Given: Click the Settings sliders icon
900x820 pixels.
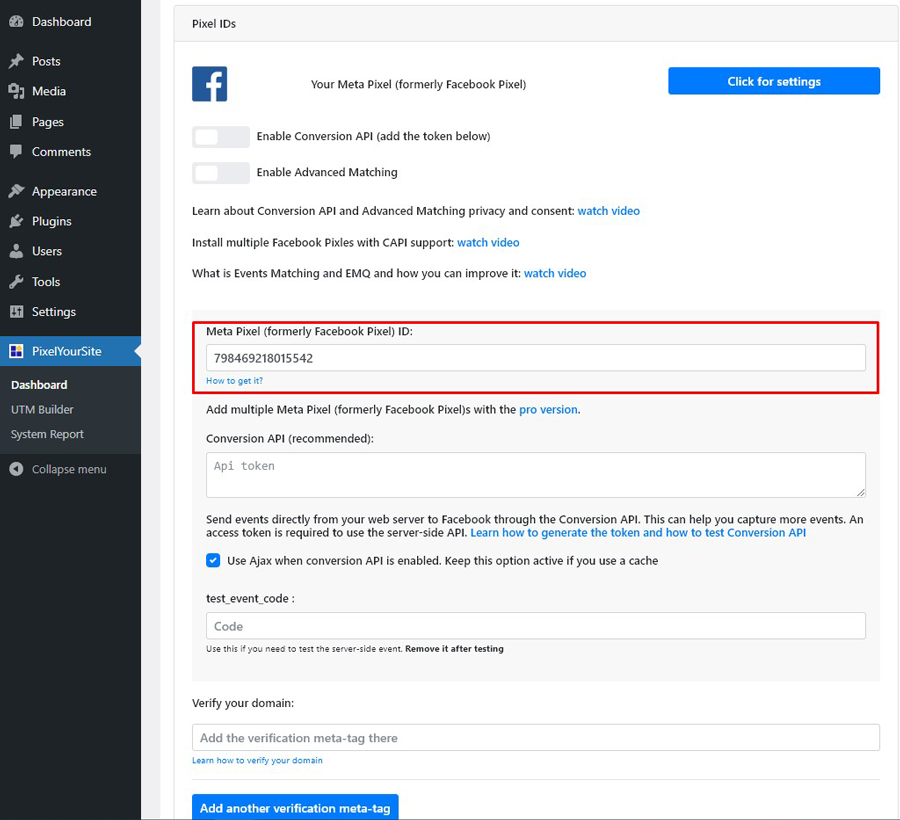Looking at the screenshot, I should click(x=16, y=312).
